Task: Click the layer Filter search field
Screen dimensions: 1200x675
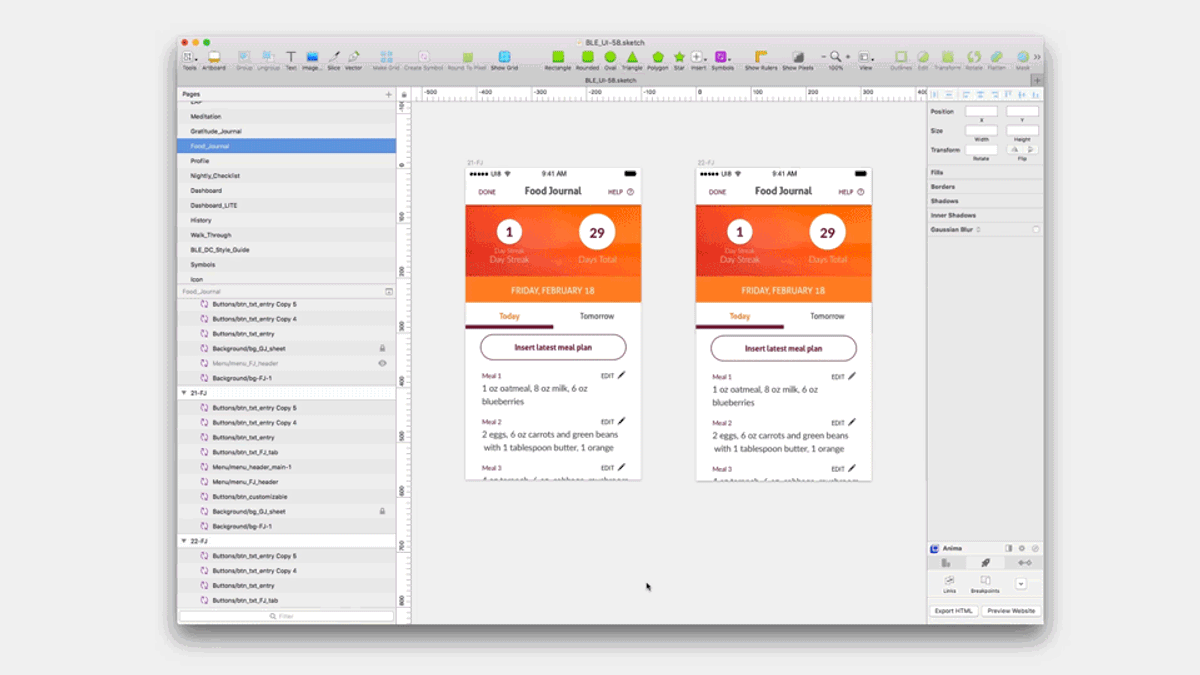Action: click(x=286, y=616)
